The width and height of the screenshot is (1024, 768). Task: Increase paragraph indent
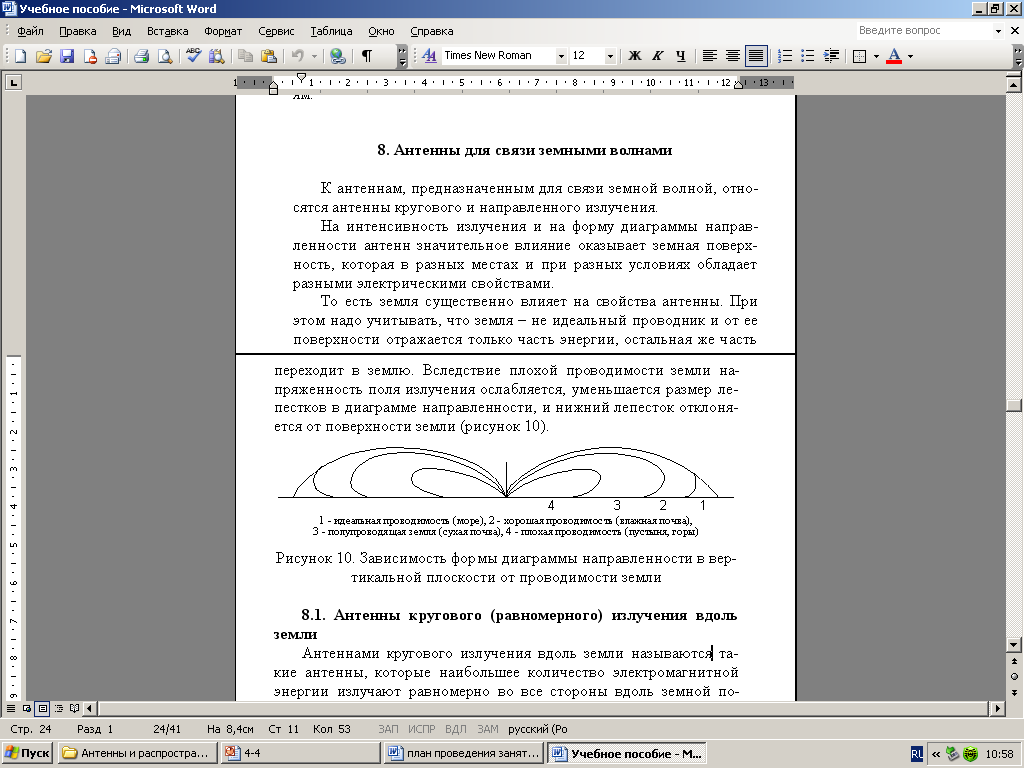[x=831, y=56]
